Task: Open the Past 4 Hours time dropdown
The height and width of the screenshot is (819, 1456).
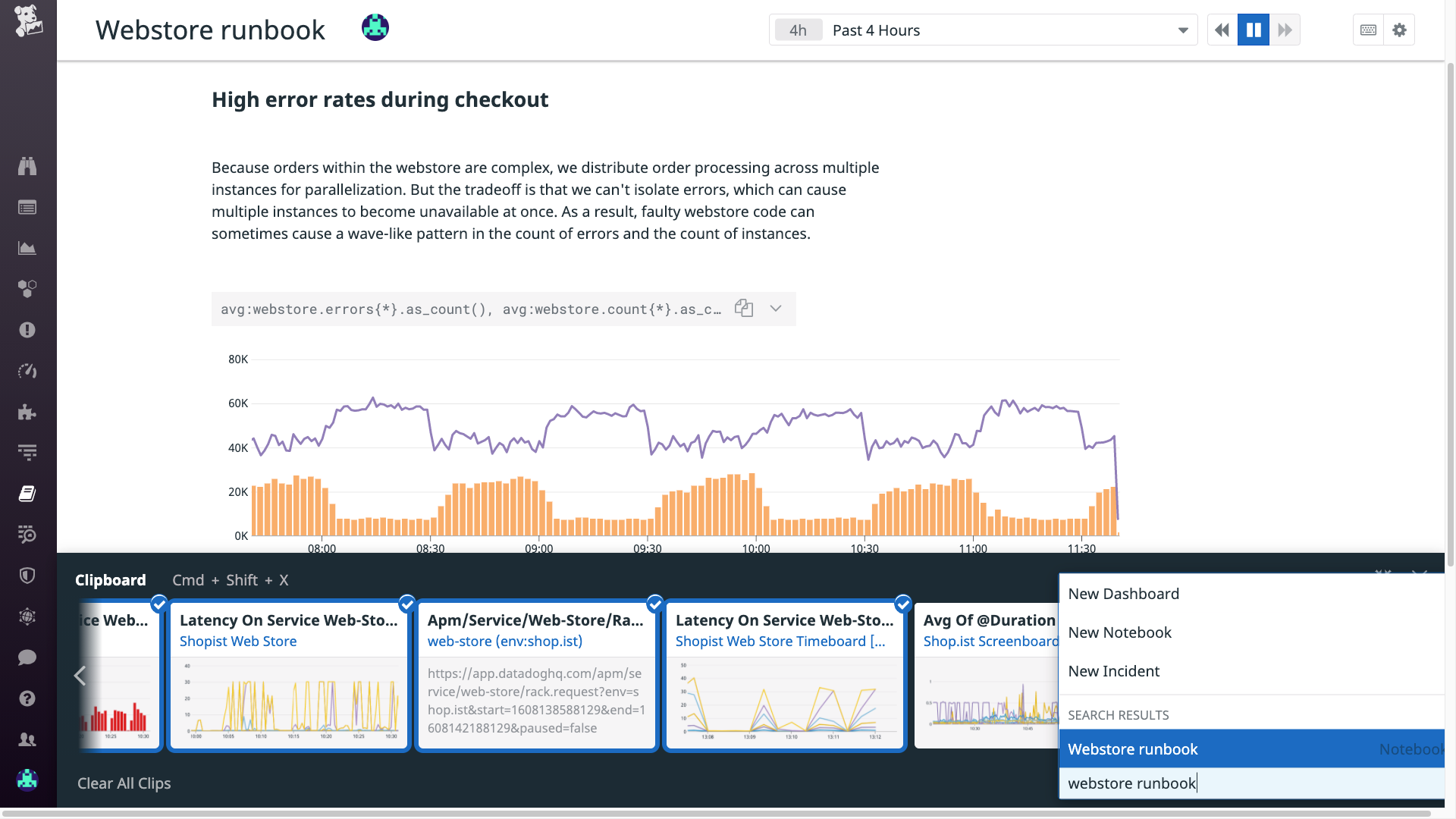Action: pos(983,30)
